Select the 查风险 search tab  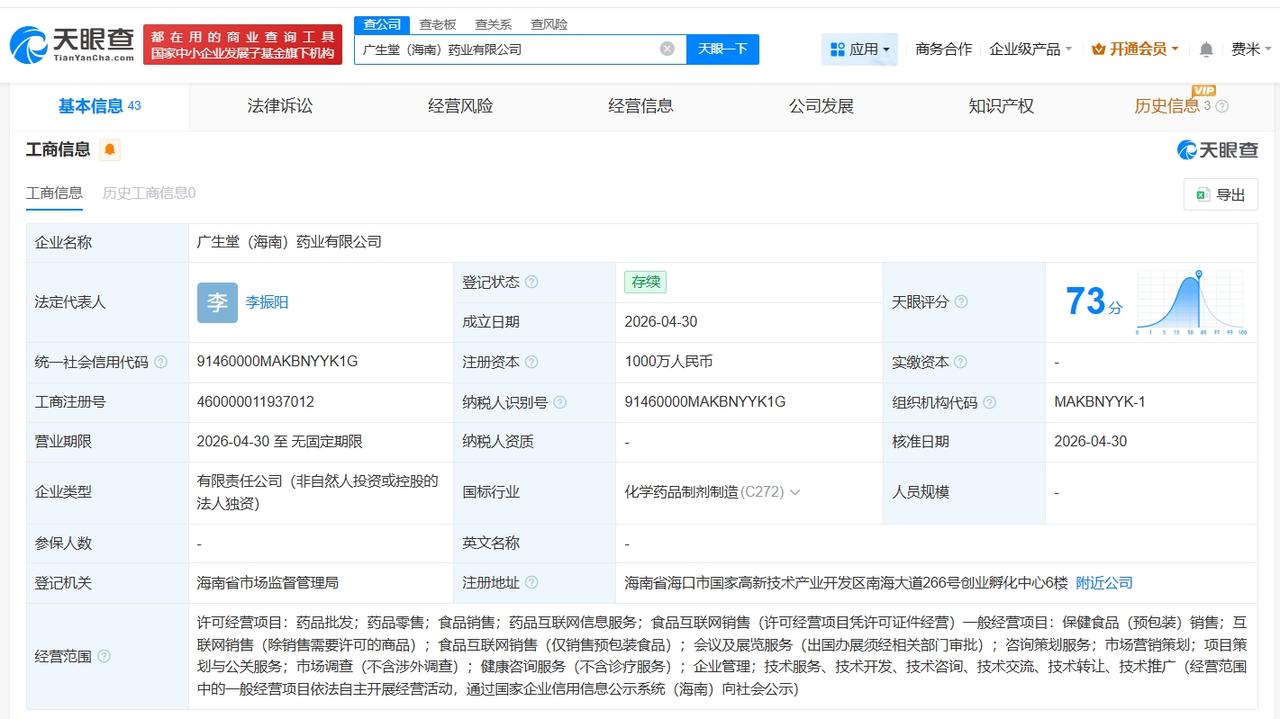(x=549, y=24)
